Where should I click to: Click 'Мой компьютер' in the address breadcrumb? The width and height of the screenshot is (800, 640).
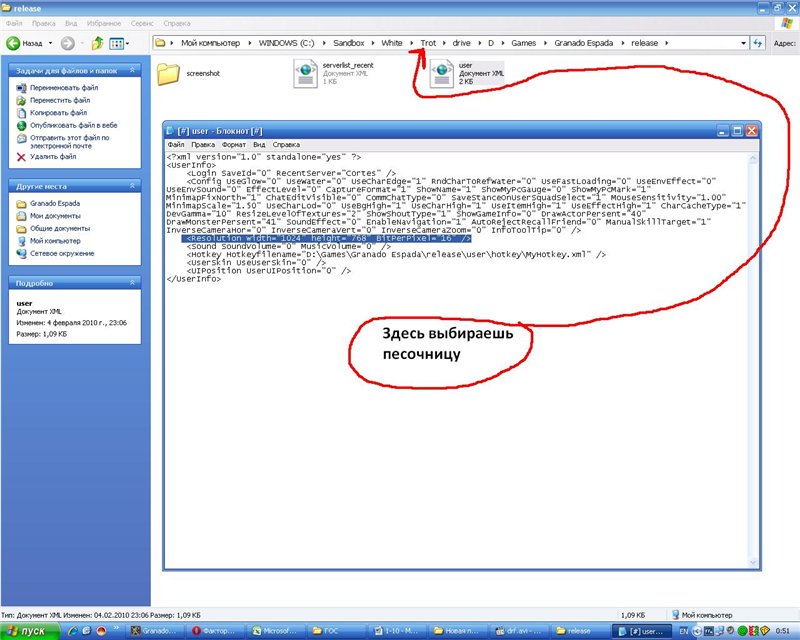210,43
